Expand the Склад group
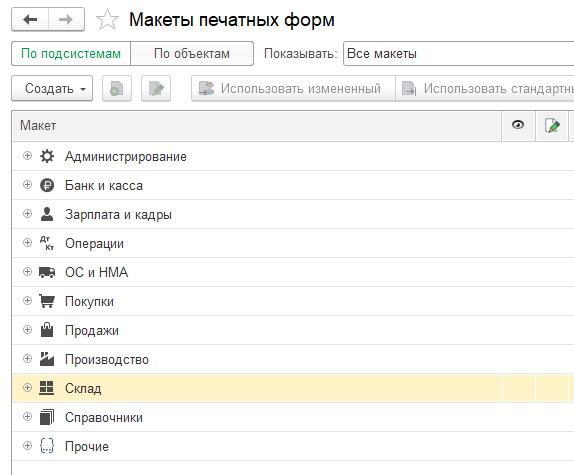 coord(27,388)
